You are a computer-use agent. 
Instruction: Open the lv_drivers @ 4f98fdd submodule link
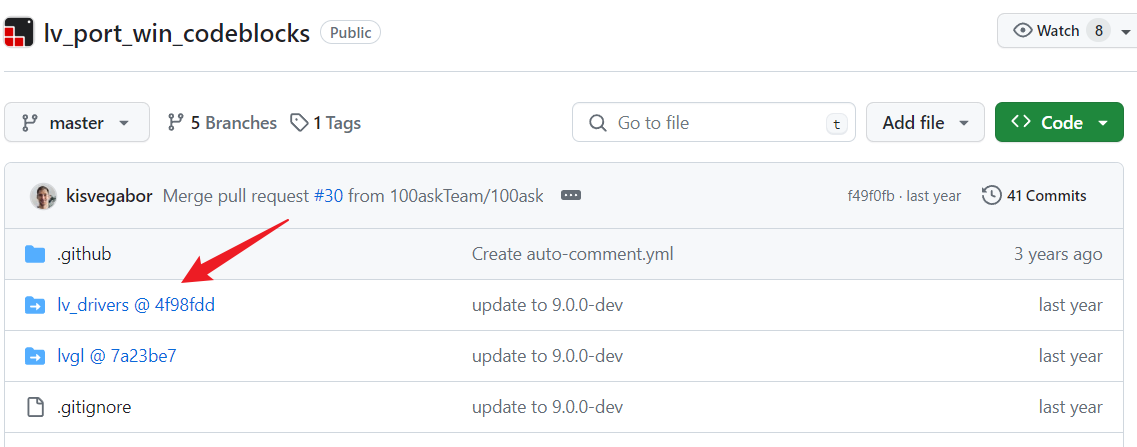pyautogui.click(x=136, y=305)
